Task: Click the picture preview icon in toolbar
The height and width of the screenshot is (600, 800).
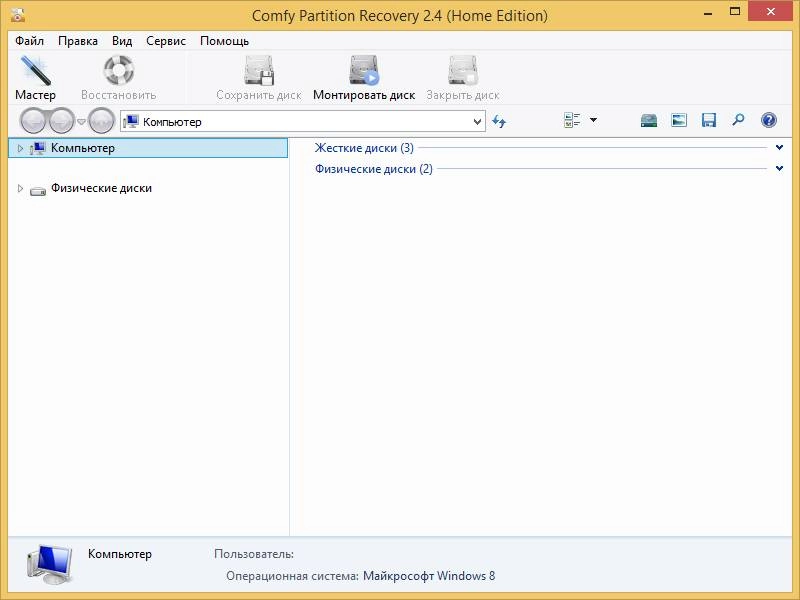Action: [679, 120]
